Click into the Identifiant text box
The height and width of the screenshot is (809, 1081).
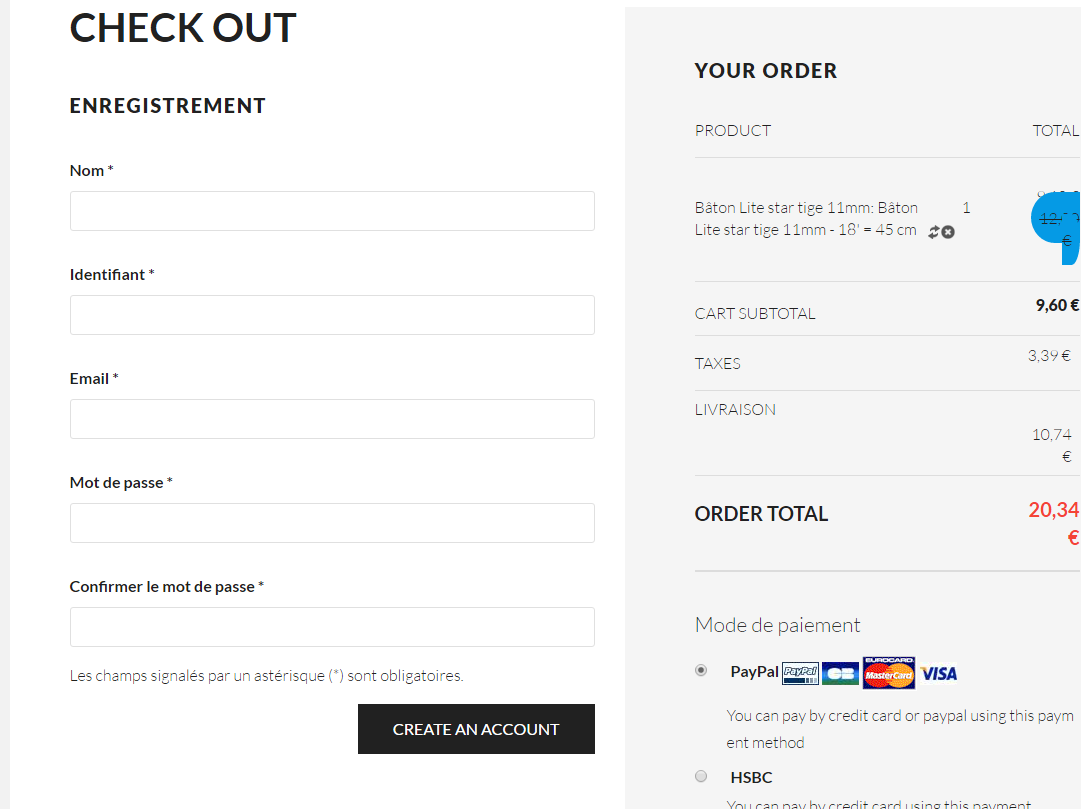(x=332, y=315)
